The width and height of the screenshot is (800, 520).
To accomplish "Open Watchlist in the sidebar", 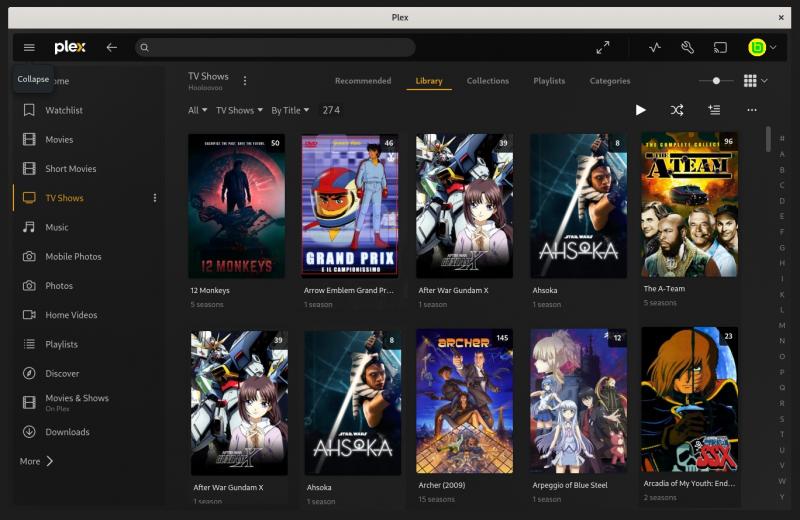I will pyautogui.click(x=64, y=110).
